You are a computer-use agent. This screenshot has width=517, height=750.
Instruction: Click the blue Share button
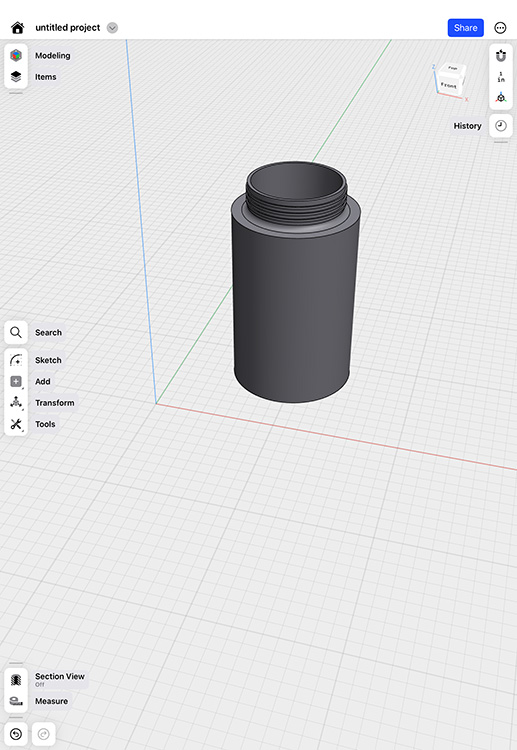point(465,28)
